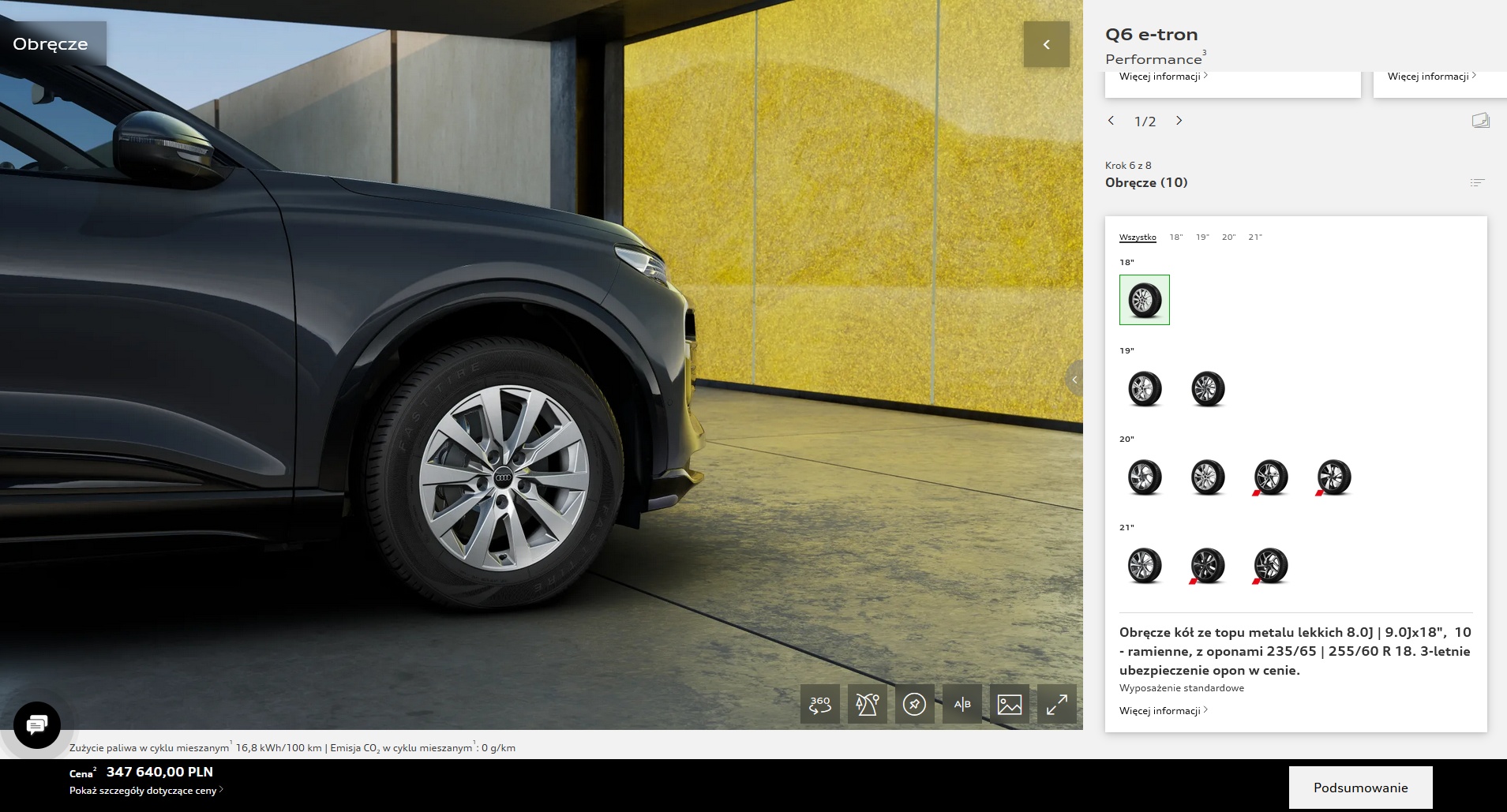Go to previous card in the 1/2 carousel
The width and height of the screenshot is (1507, 812).
[x=1112, y=121]
